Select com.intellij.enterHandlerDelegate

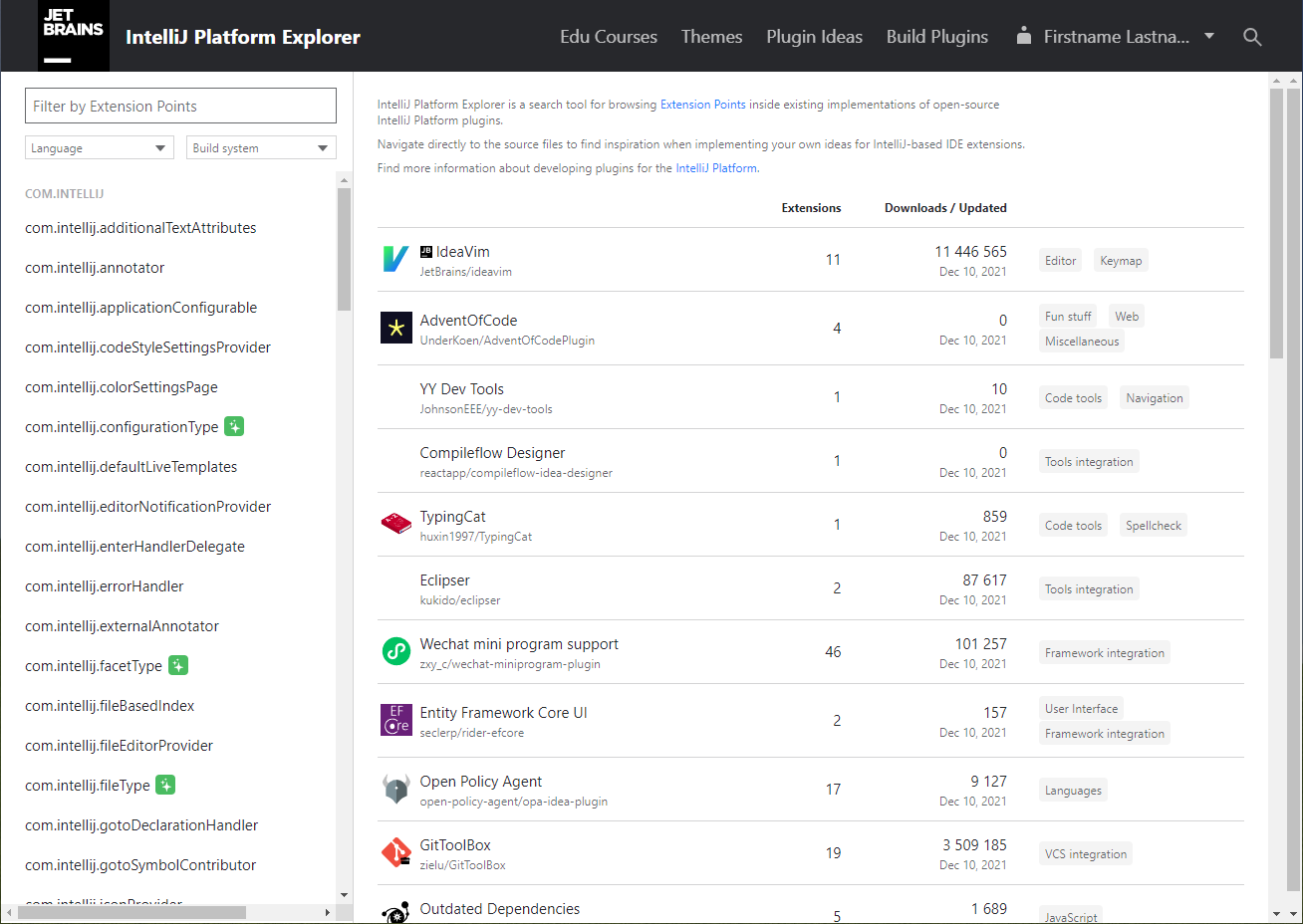point(134,547)
